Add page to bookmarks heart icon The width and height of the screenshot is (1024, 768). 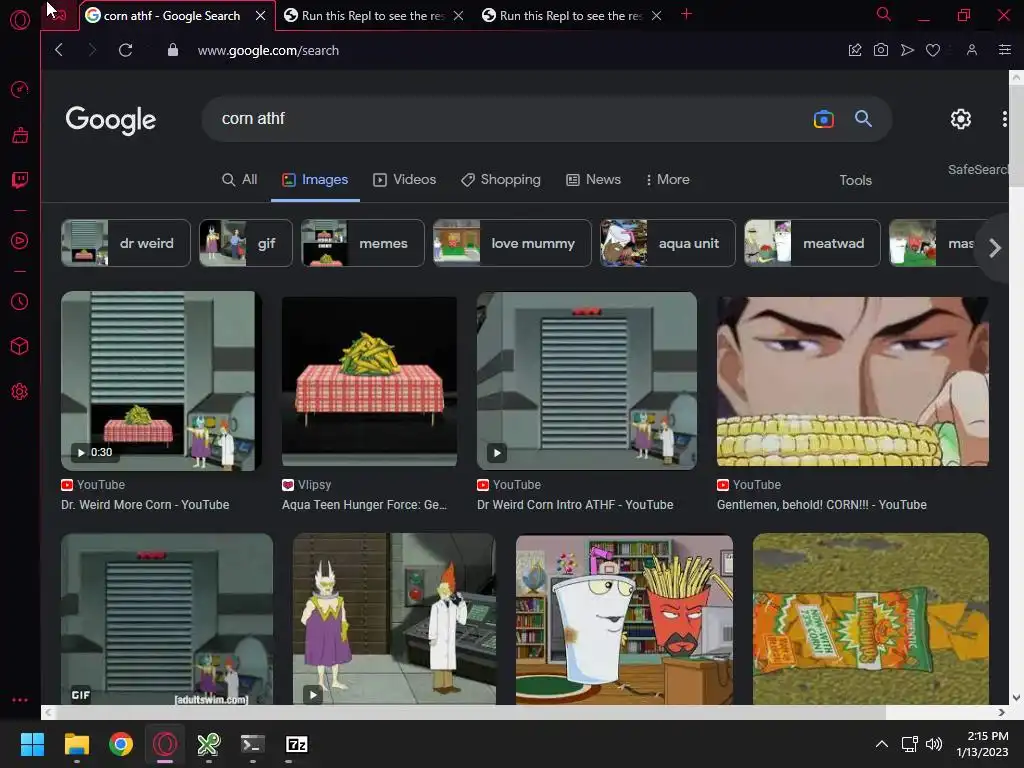933,50
